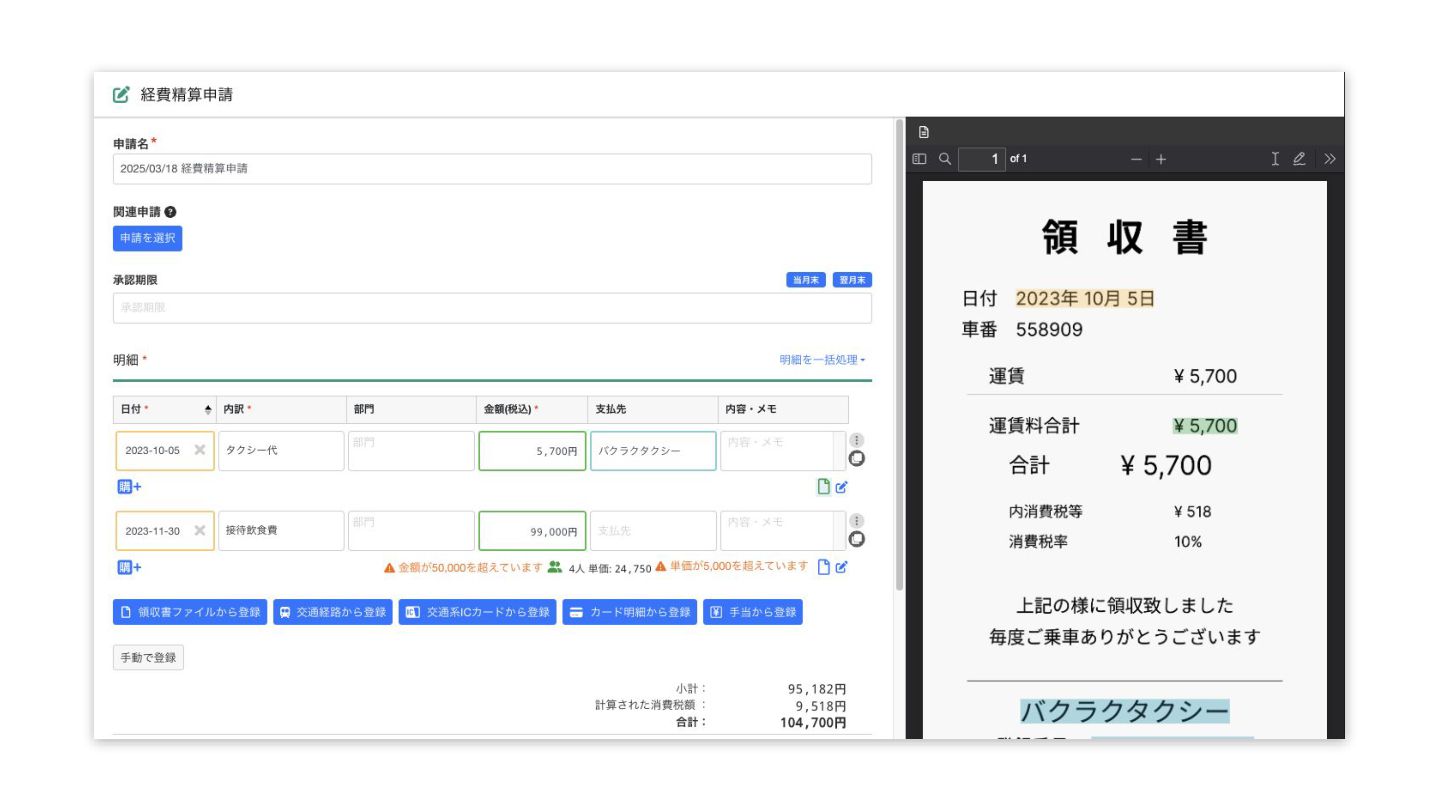Select the PDF draw pen tool
Image resolution: width=1440 pixels, height=810 pixels.
[1299, 159]
